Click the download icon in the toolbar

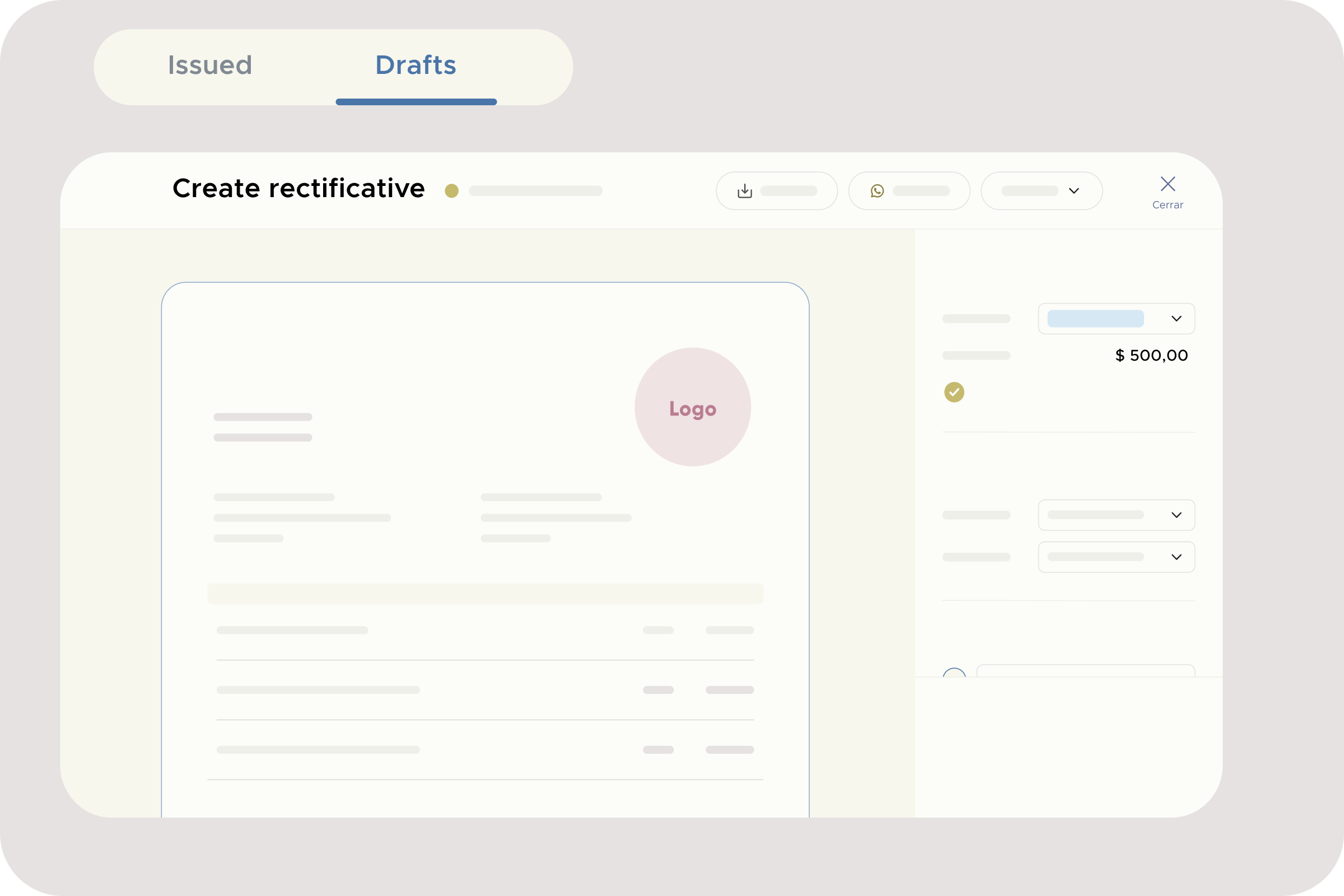point(744,190)
